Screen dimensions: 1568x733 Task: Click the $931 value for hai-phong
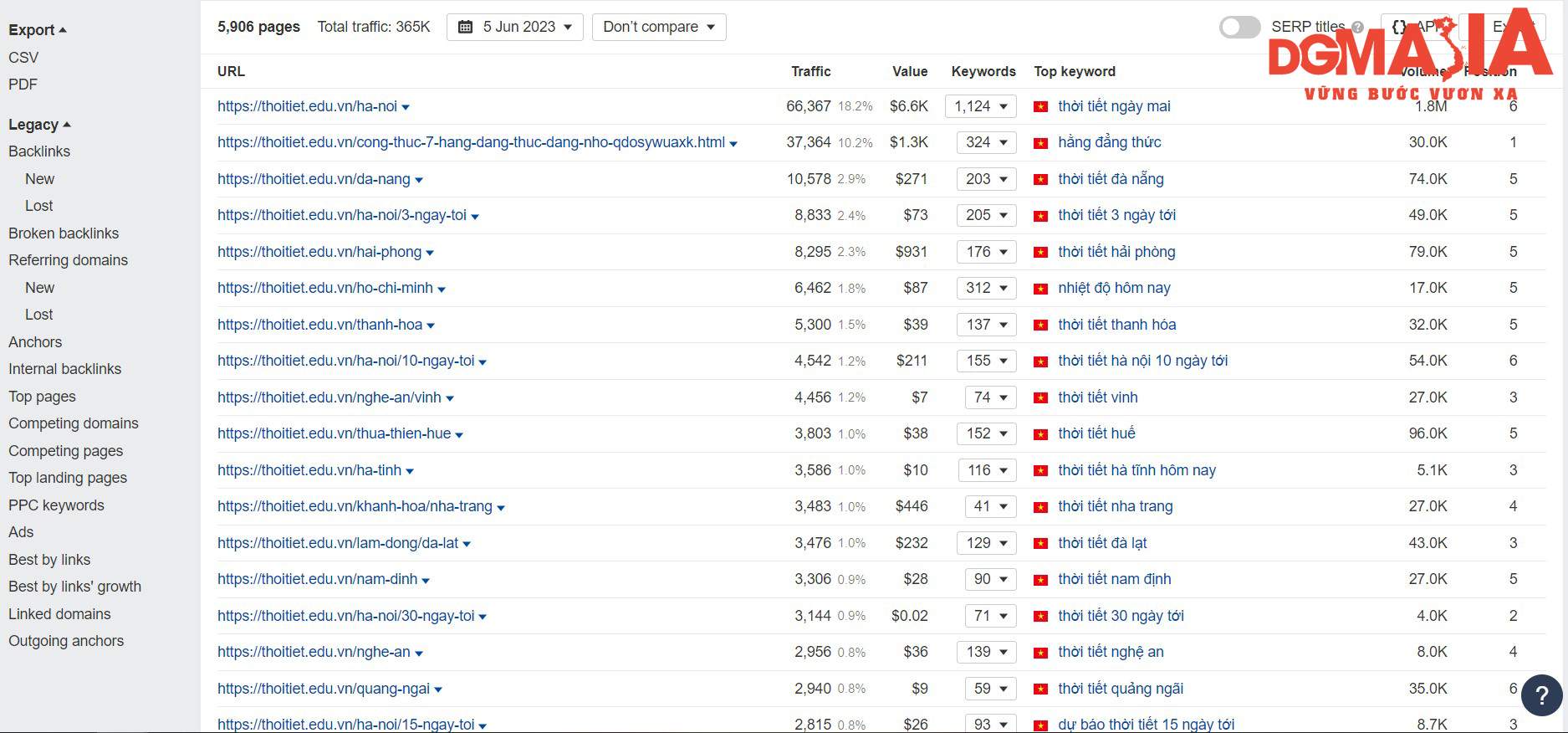912,252
